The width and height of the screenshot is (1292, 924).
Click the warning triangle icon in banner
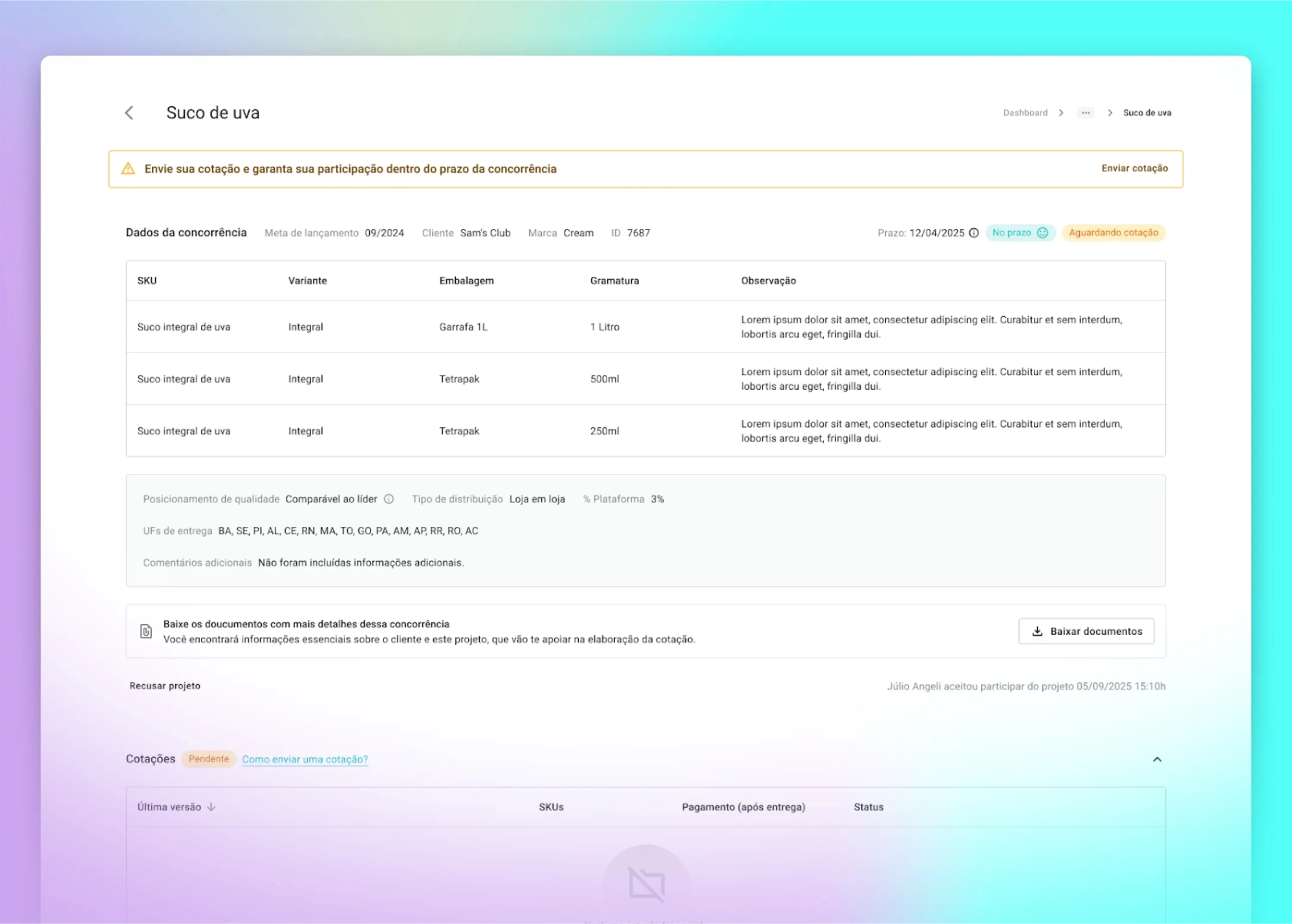(128, 169)
